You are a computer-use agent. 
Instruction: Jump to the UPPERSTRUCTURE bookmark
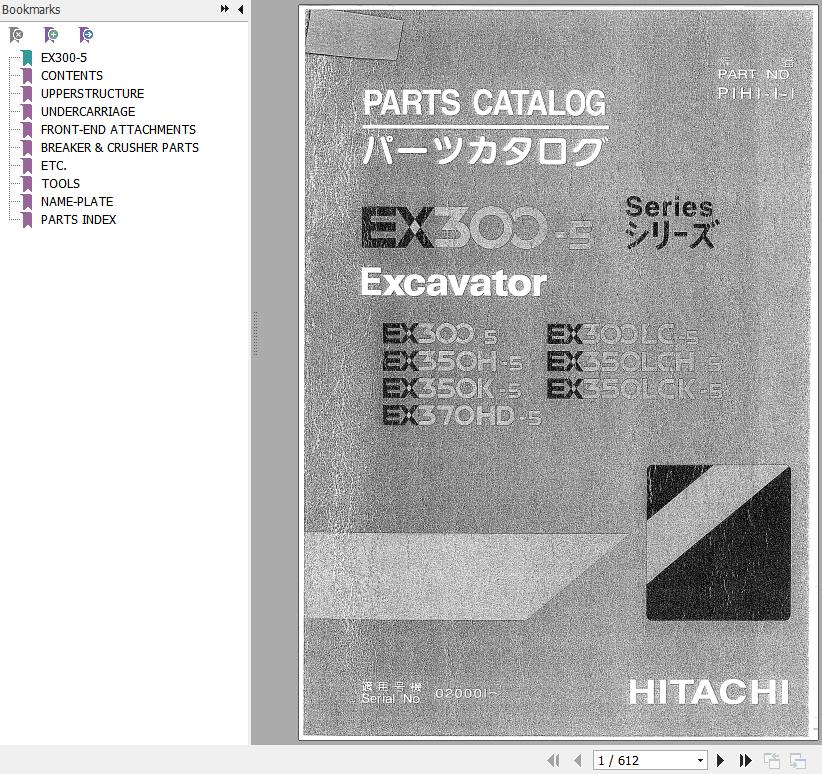[92, 93]
